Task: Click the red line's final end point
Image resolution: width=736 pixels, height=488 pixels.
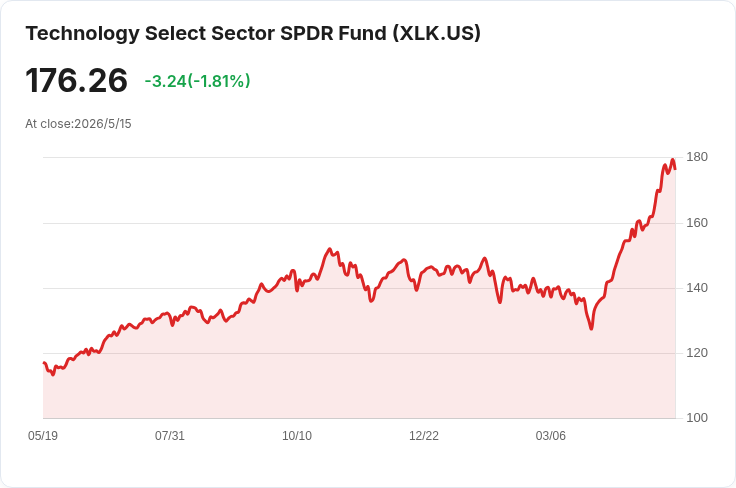Action: pos(675,169)
